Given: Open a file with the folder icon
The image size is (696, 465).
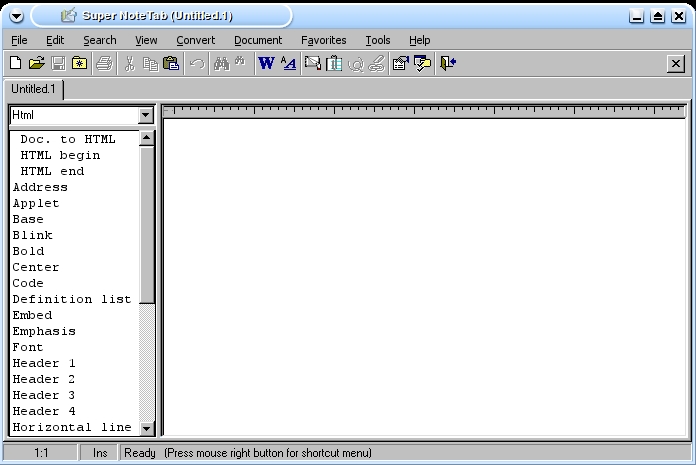Looking at the screenshot, I should pos(37,63).
